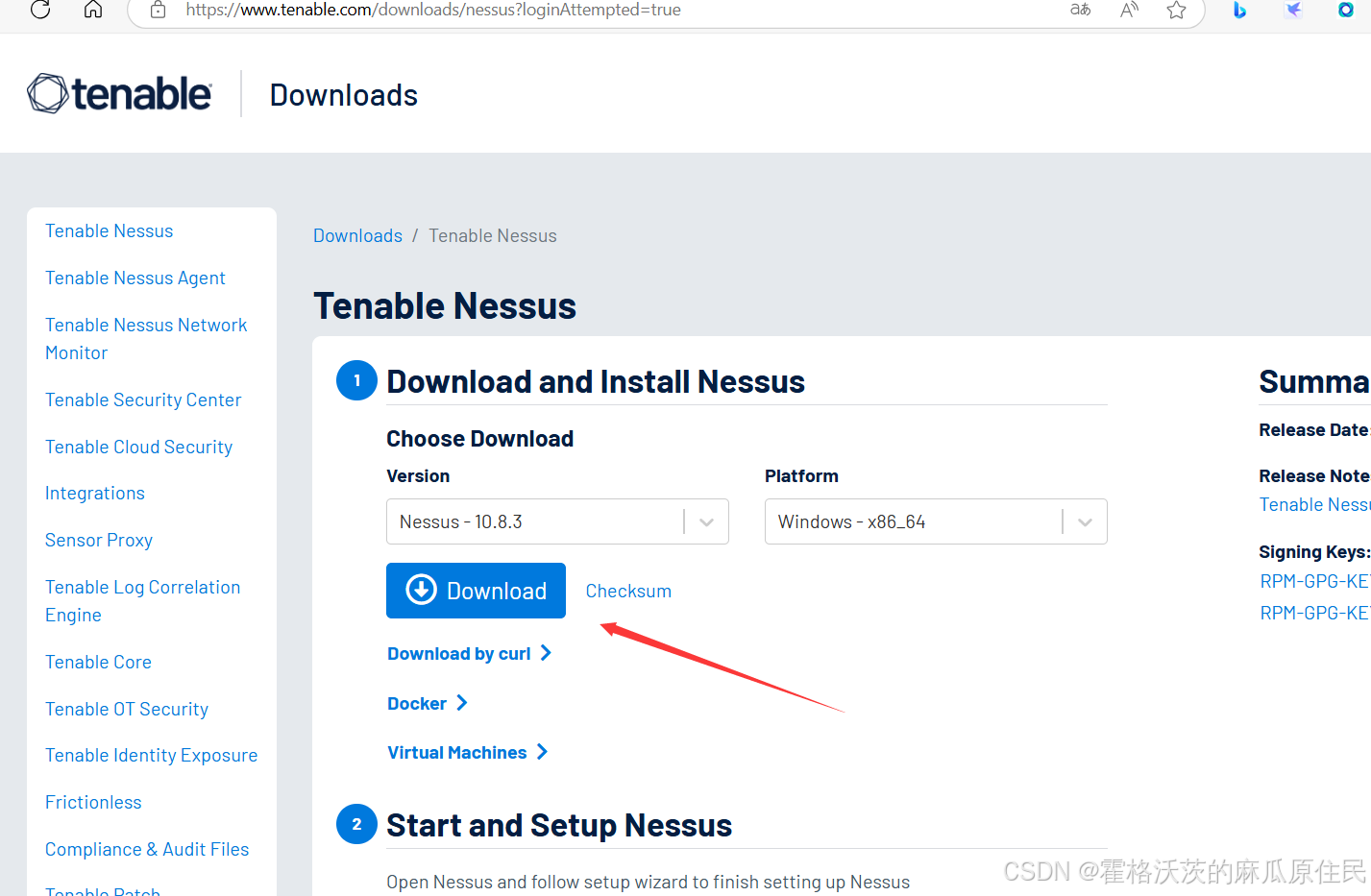The height and width of the screenshot is (896, 1371).
Task: Open the blue bird extension icon
Action: [x=1293, y=10]
